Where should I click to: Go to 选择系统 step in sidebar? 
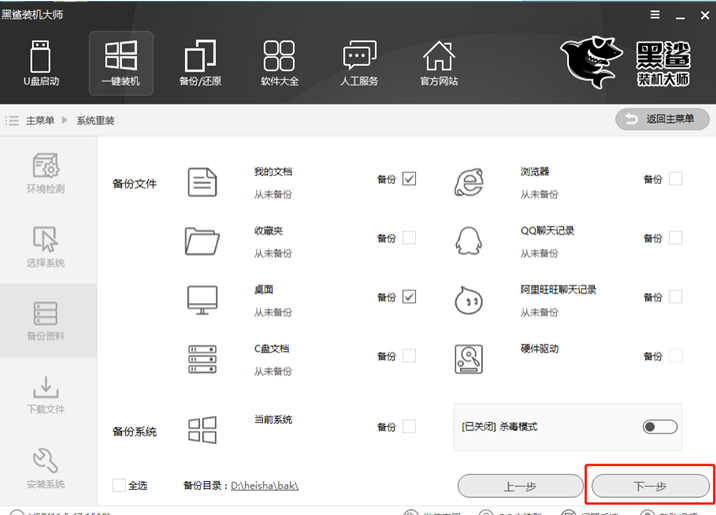(46, 247)
